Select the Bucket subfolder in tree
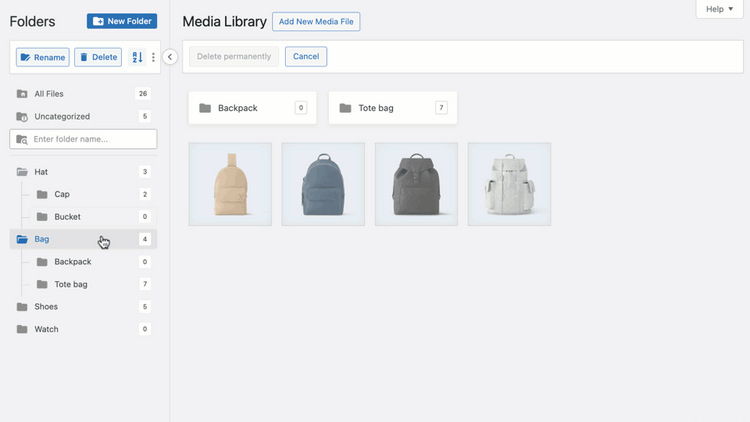 (67, 217)
